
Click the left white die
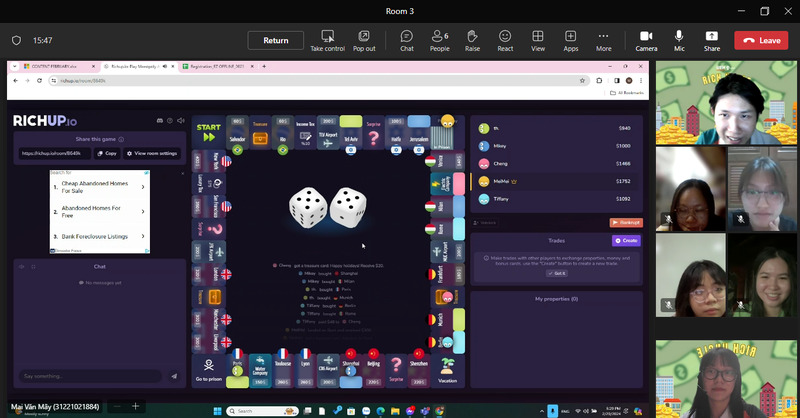(x=308, y=207)
